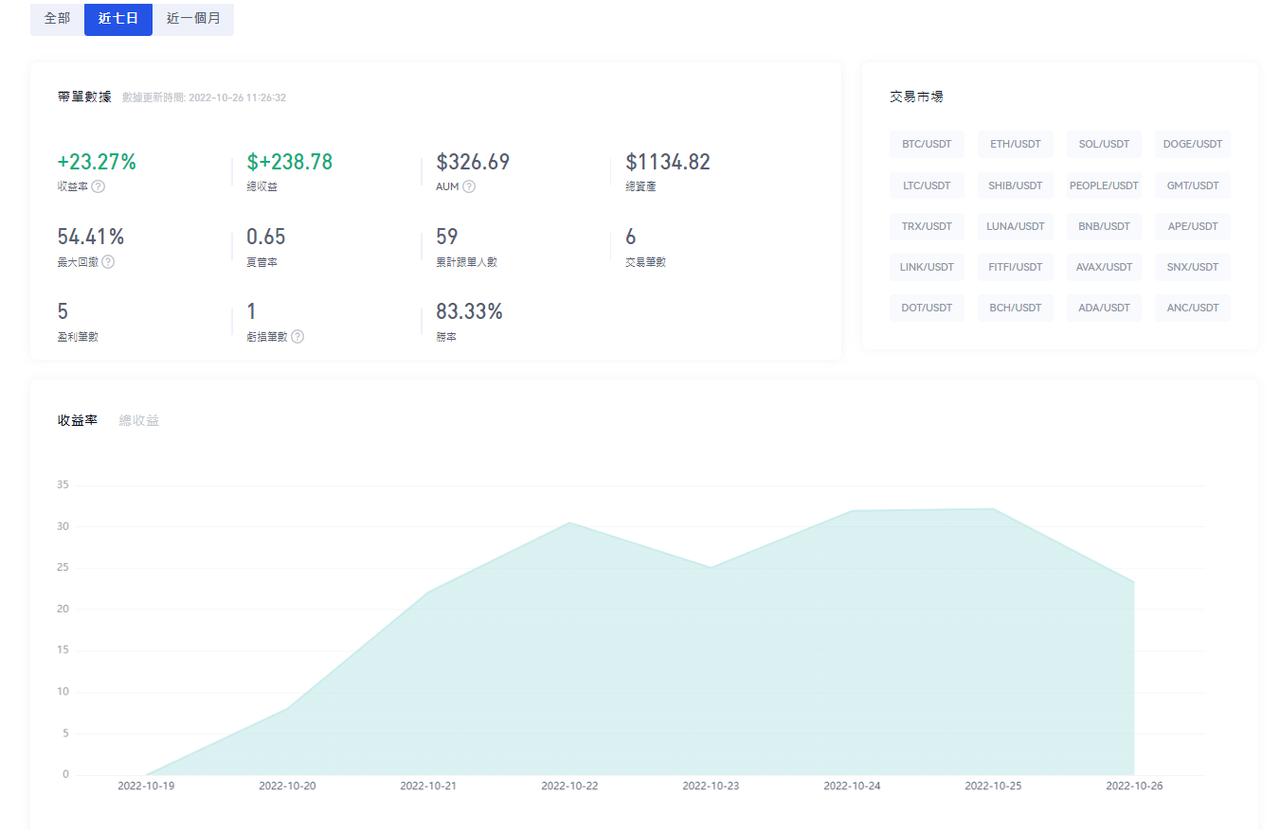
Task: Click help icon beside 最大回撤
Action: click(108, 262)
